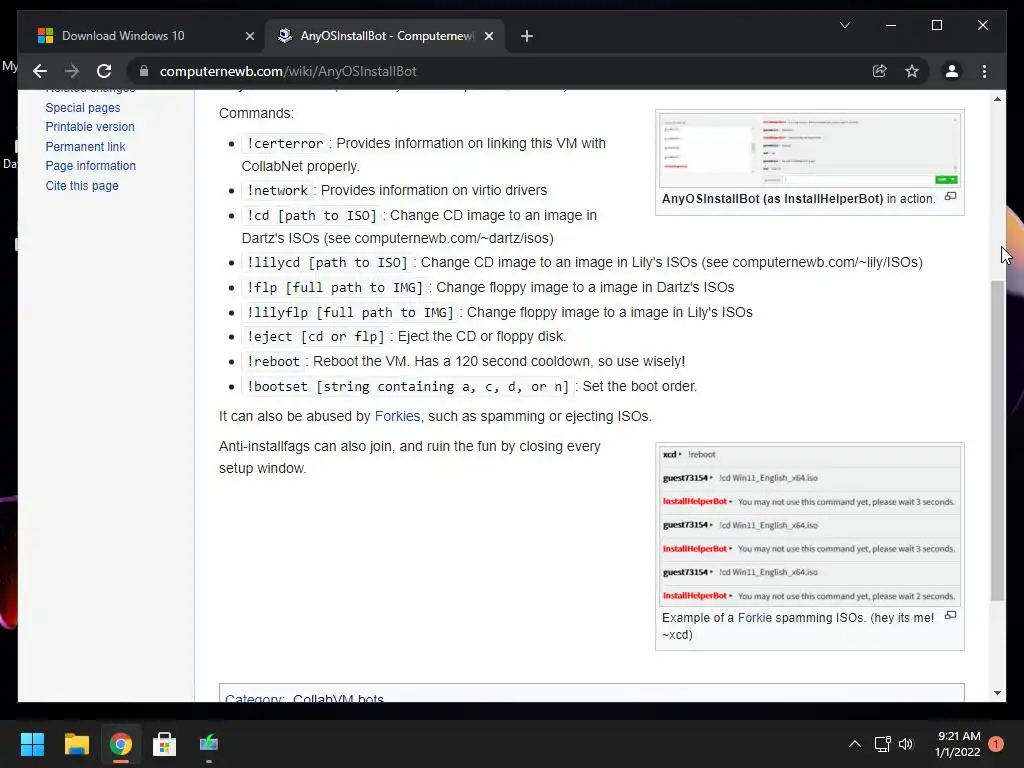Click the !flp [full path to IMG] command
Image resolution: width=1024 pixels, height=768 pixels.
[x=335, y=287]
